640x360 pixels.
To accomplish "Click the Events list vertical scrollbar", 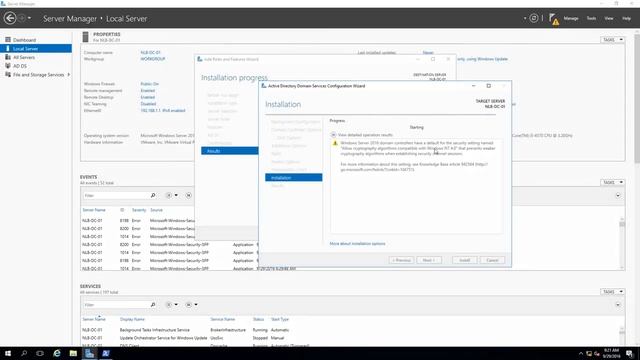I will 622,243.
